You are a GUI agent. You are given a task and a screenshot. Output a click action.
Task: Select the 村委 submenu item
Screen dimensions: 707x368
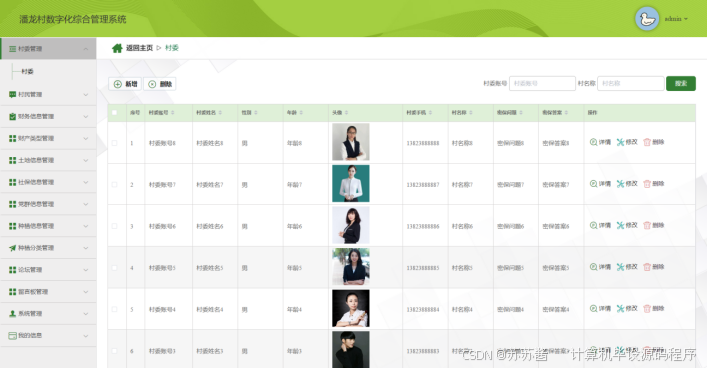point(28,71)
